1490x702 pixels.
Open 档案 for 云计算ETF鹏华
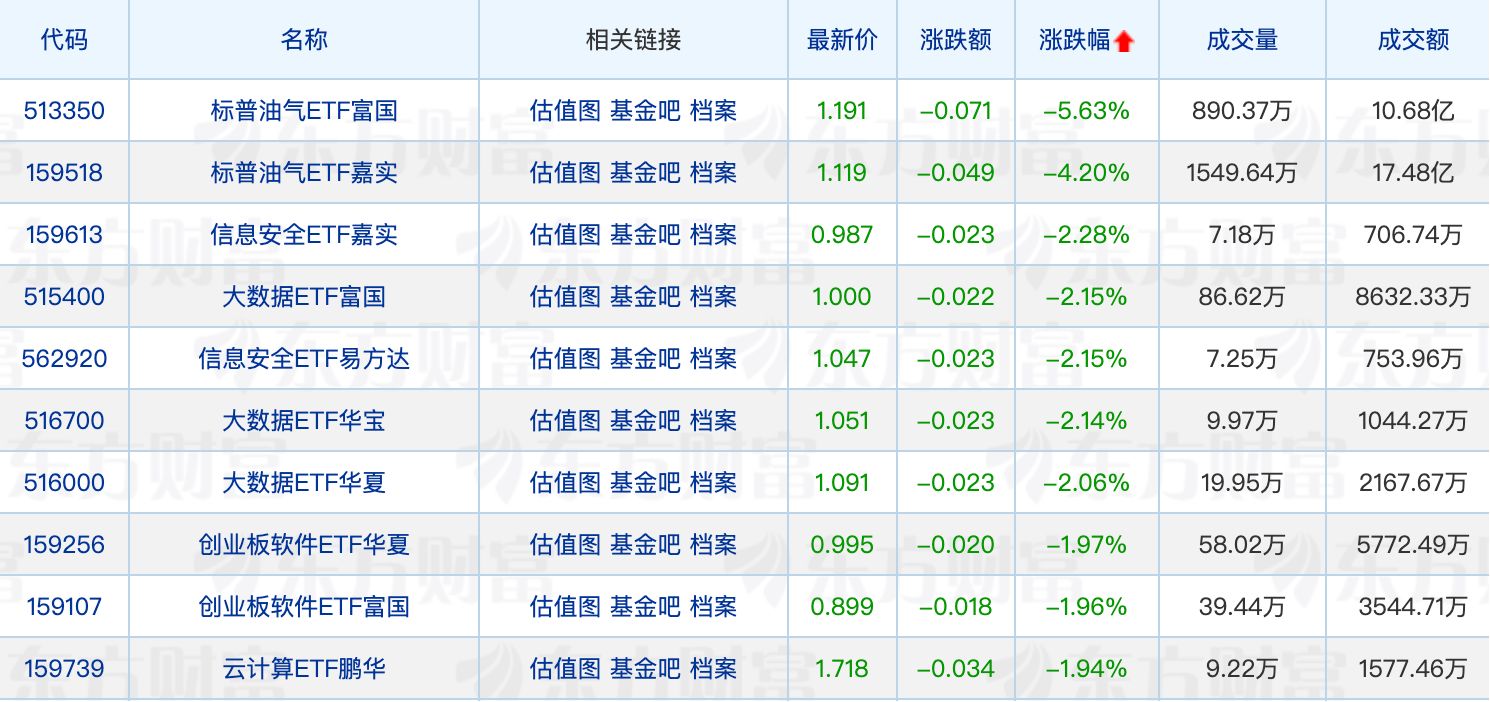click(x=713, y=668)
